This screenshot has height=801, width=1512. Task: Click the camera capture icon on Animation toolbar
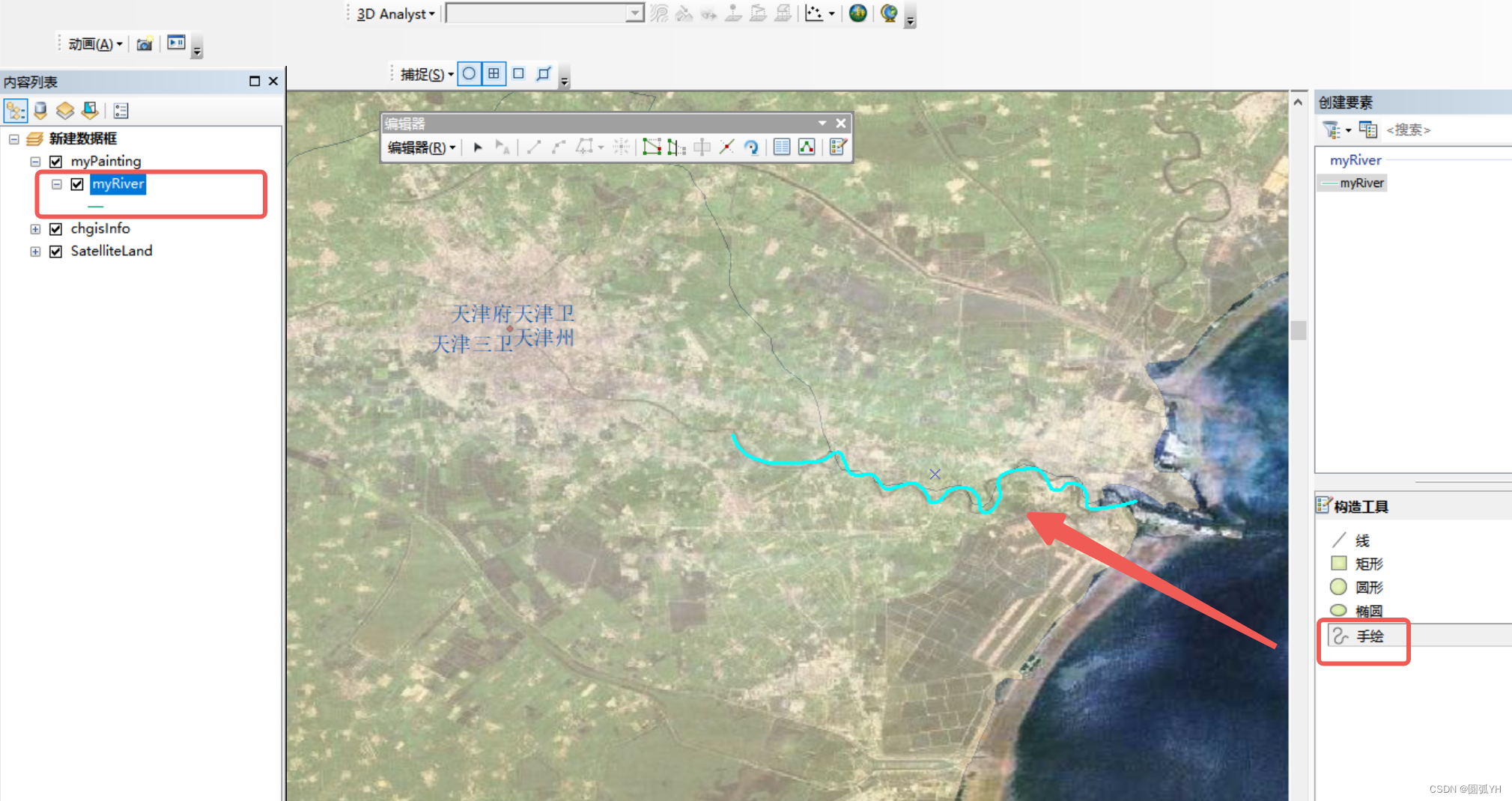(x=144, y=43)
